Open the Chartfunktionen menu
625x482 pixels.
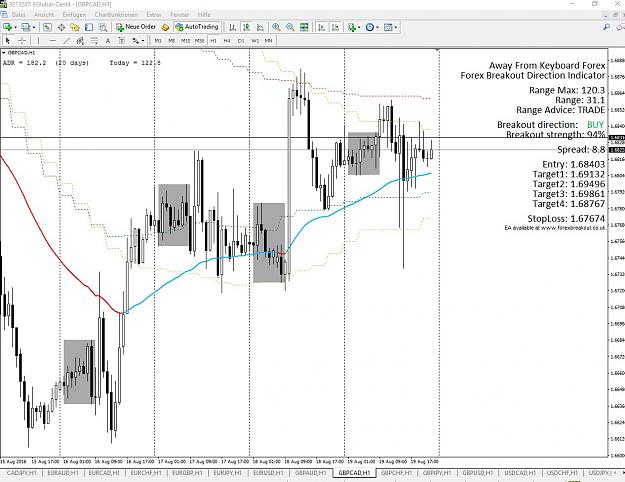point(116,15)
